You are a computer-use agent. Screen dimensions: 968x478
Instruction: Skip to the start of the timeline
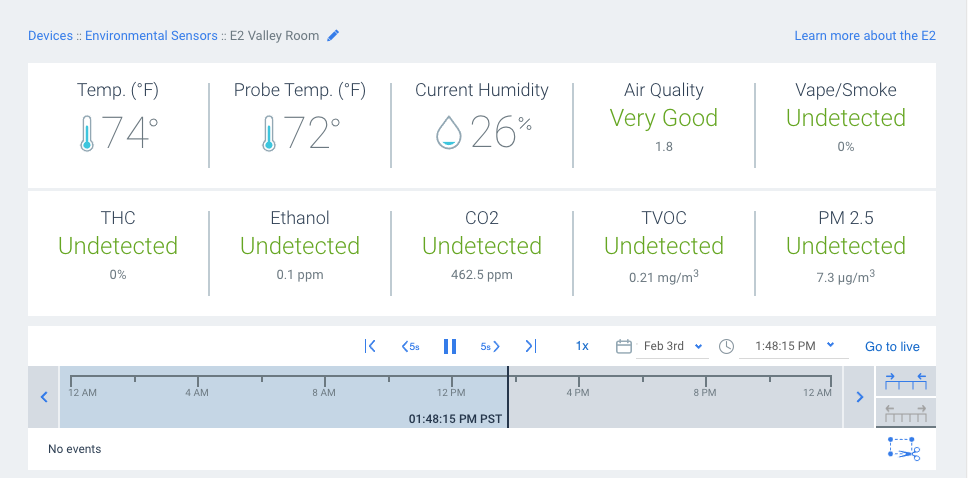(370, 346)
